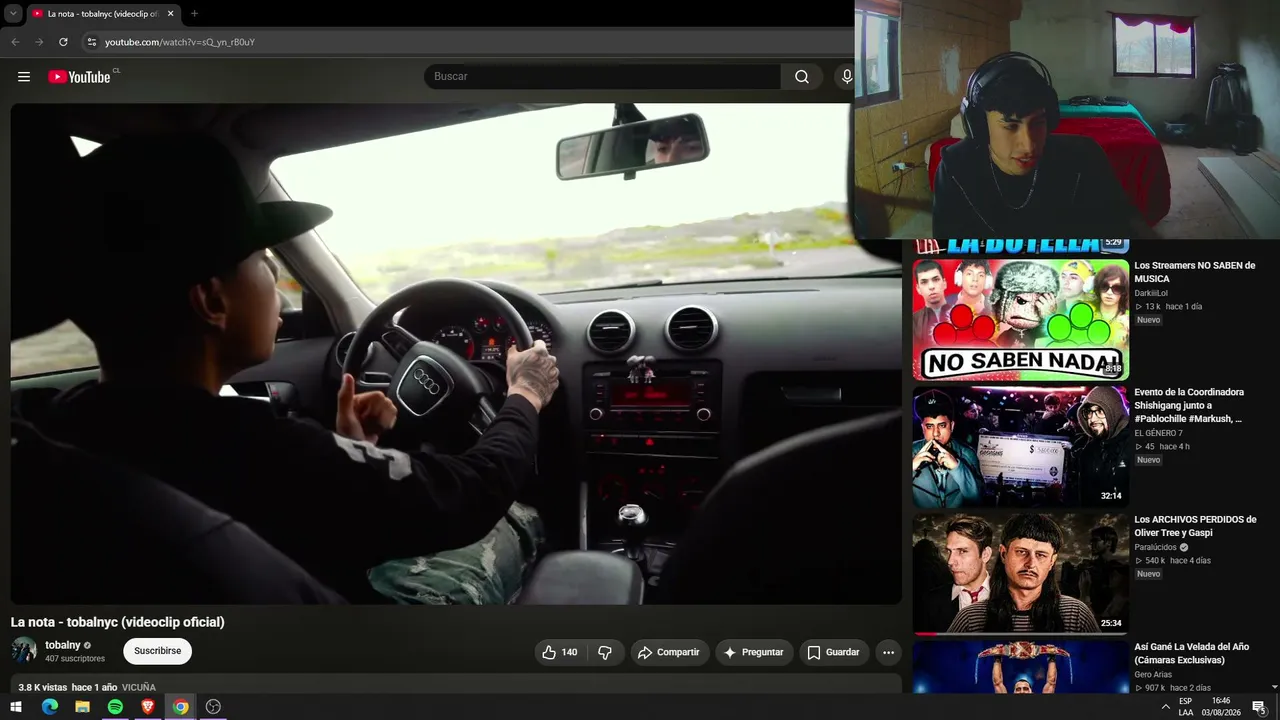Visit the DarkiiiLol channel name
1280x720 pixels.
tap(1151, 293)
